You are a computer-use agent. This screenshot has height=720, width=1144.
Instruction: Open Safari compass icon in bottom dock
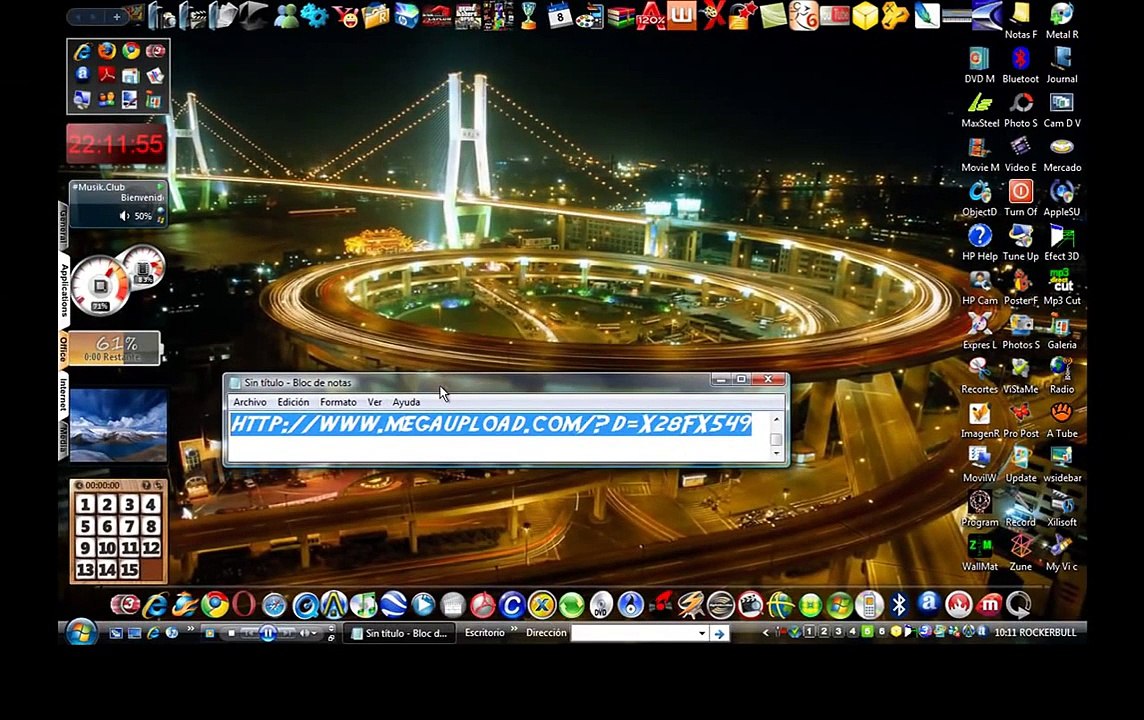click(x=274, y=605)
